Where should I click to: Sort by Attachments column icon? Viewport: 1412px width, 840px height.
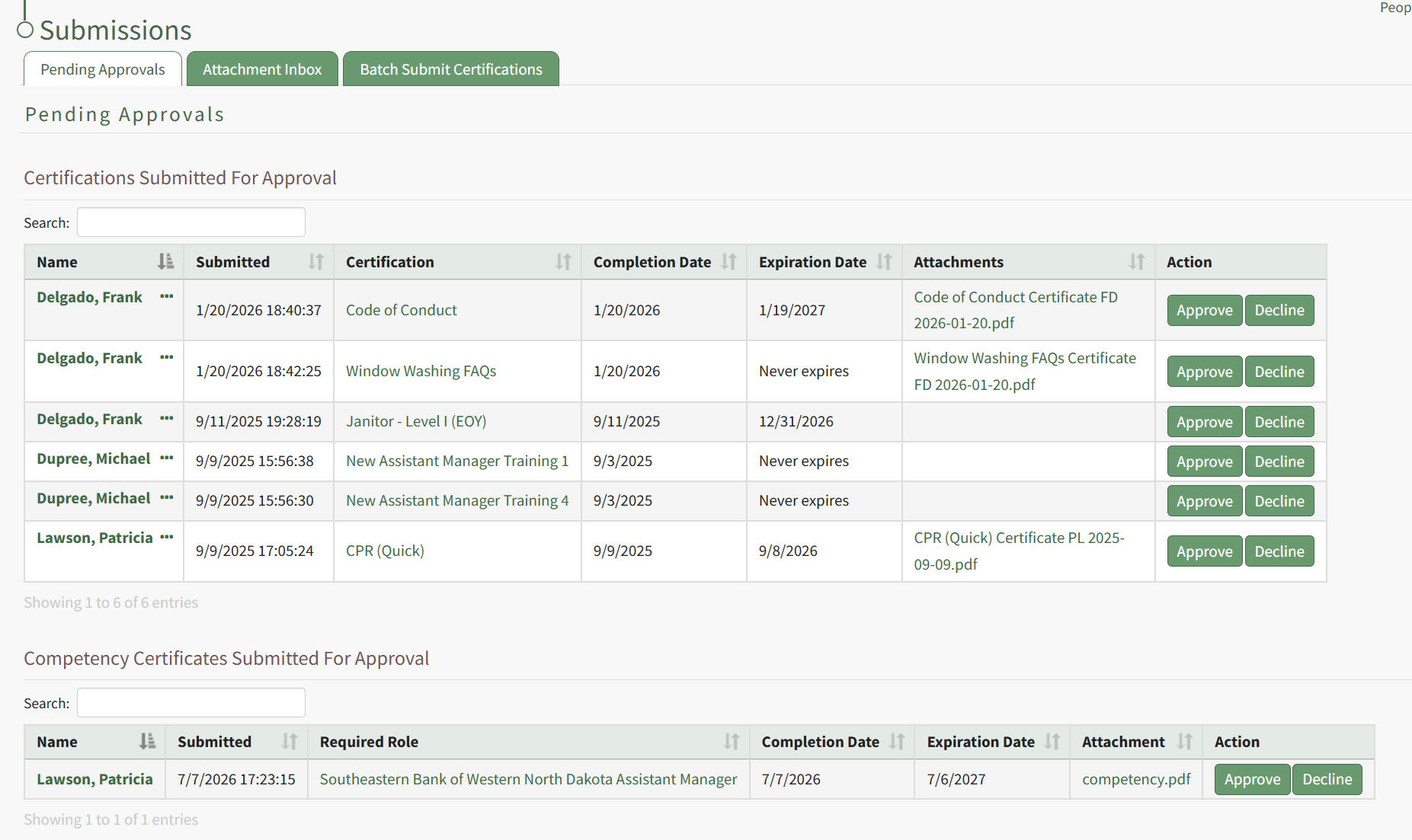[1137, 262]
